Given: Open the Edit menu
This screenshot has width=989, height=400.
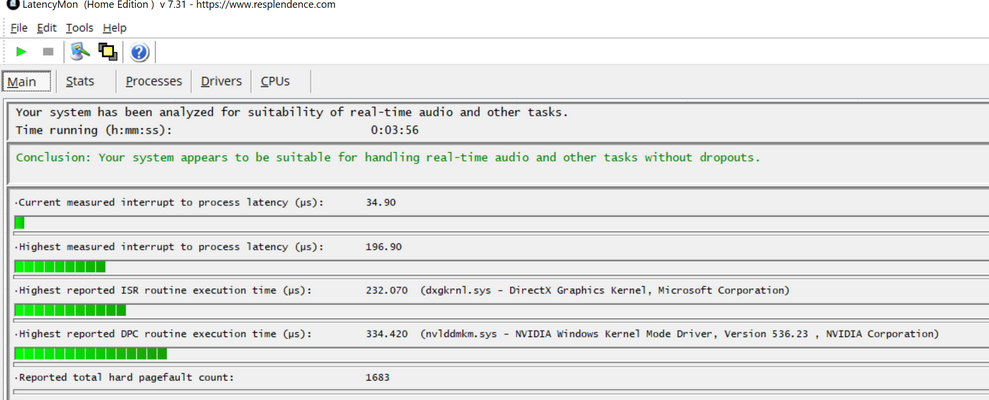Looking at the screenshot, I should pos(47,28).
